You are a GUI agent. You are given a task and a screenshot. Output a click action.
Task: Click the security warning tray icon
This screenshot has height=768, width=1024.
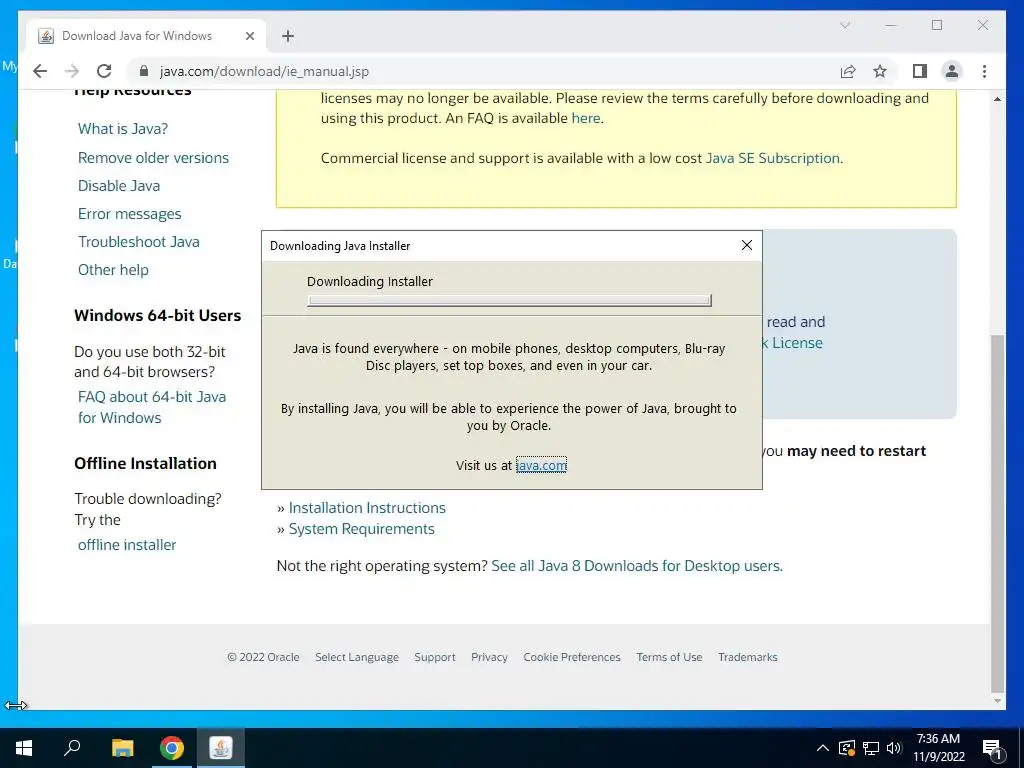click(847, 748)
